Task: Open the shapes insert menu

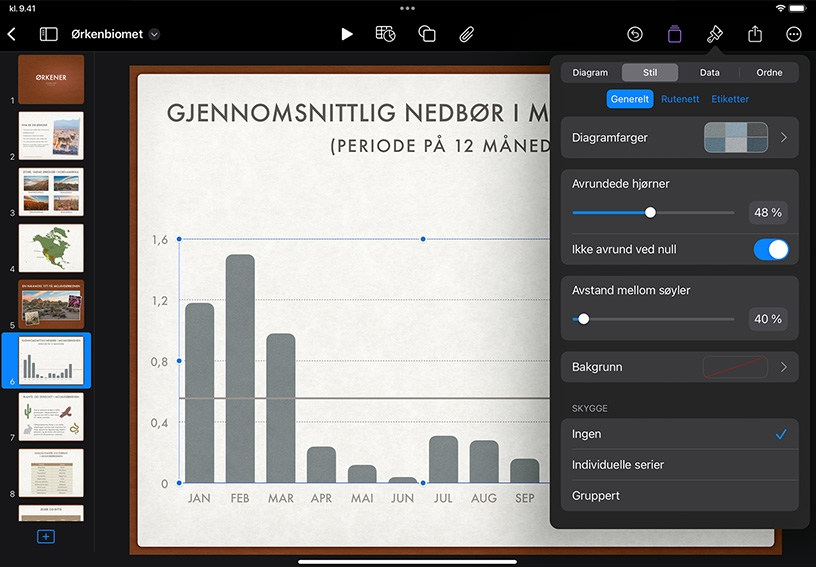Action: (427, 34)
